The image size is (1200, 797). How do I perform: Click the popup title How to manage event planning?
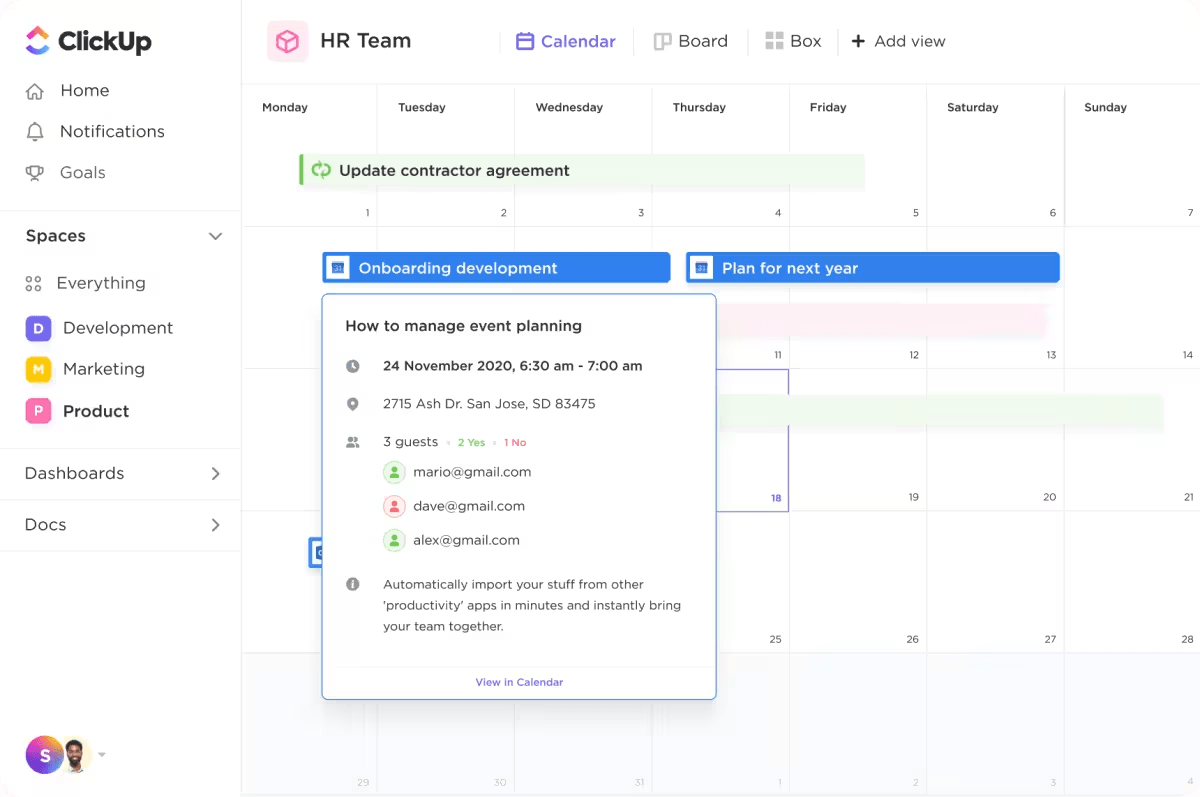click(463, 326)
